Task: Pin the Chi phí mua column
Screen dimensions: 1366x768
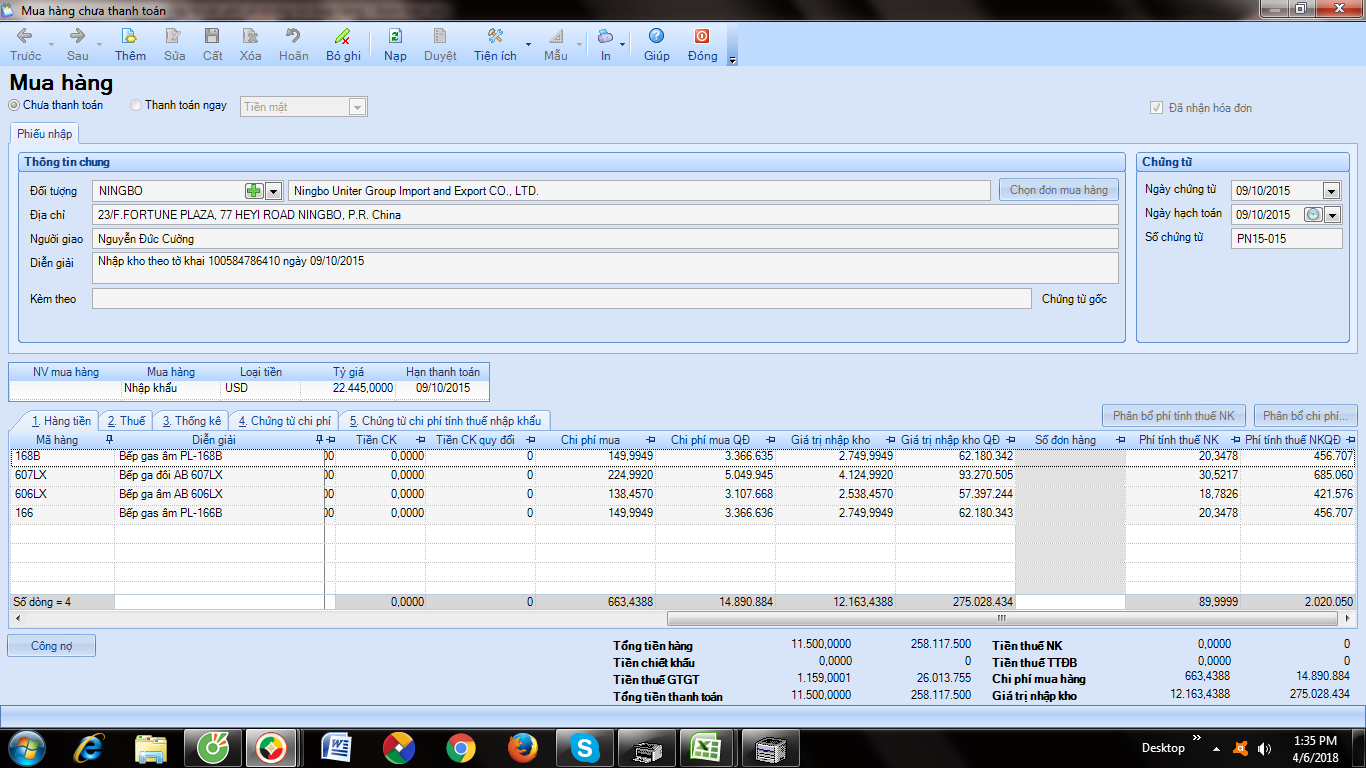Action: click(650, 440)
